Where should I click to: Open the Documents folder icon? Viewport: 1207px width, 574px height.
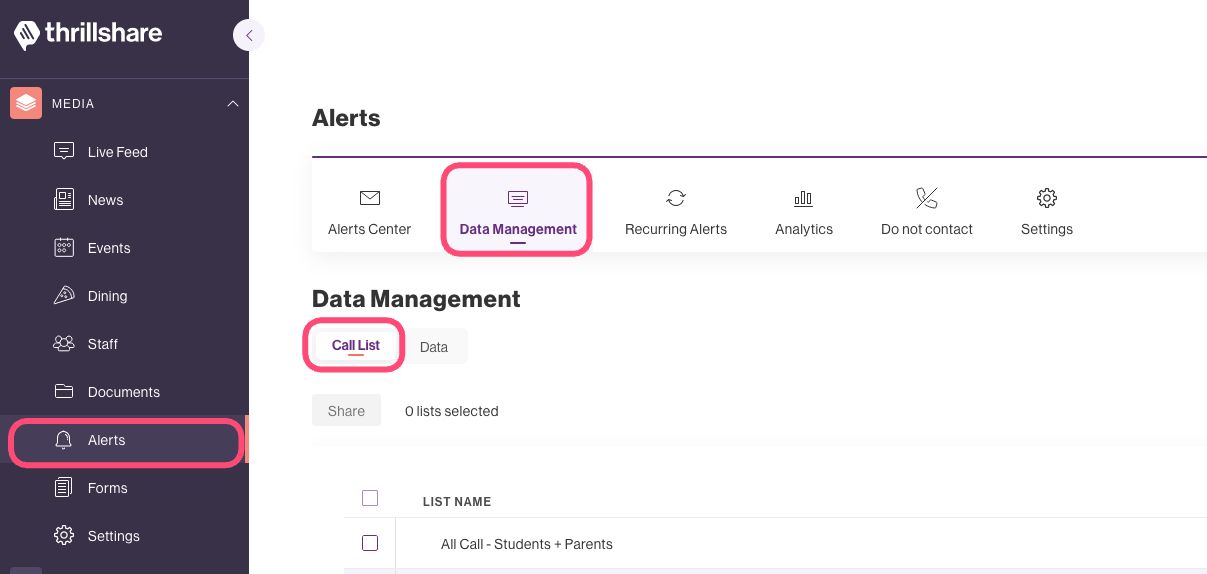pos(64,392)
